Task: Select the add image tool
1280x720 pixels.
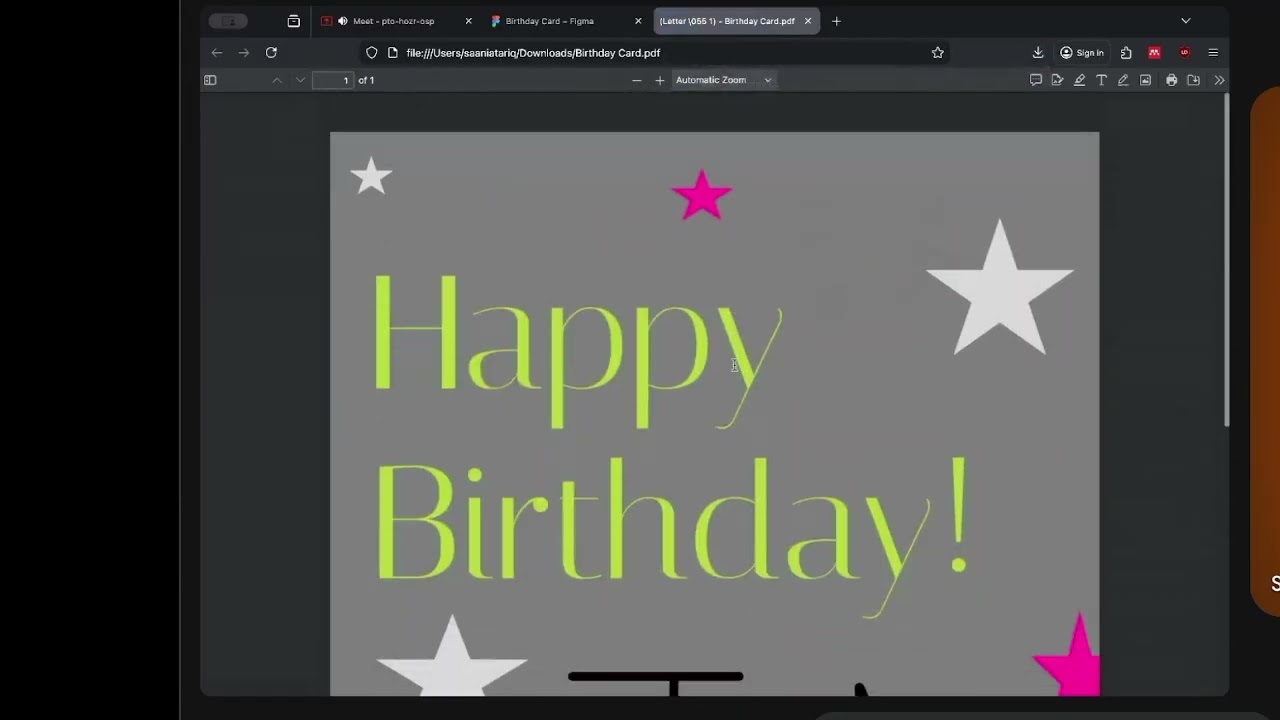Action: click(1145, 80)
